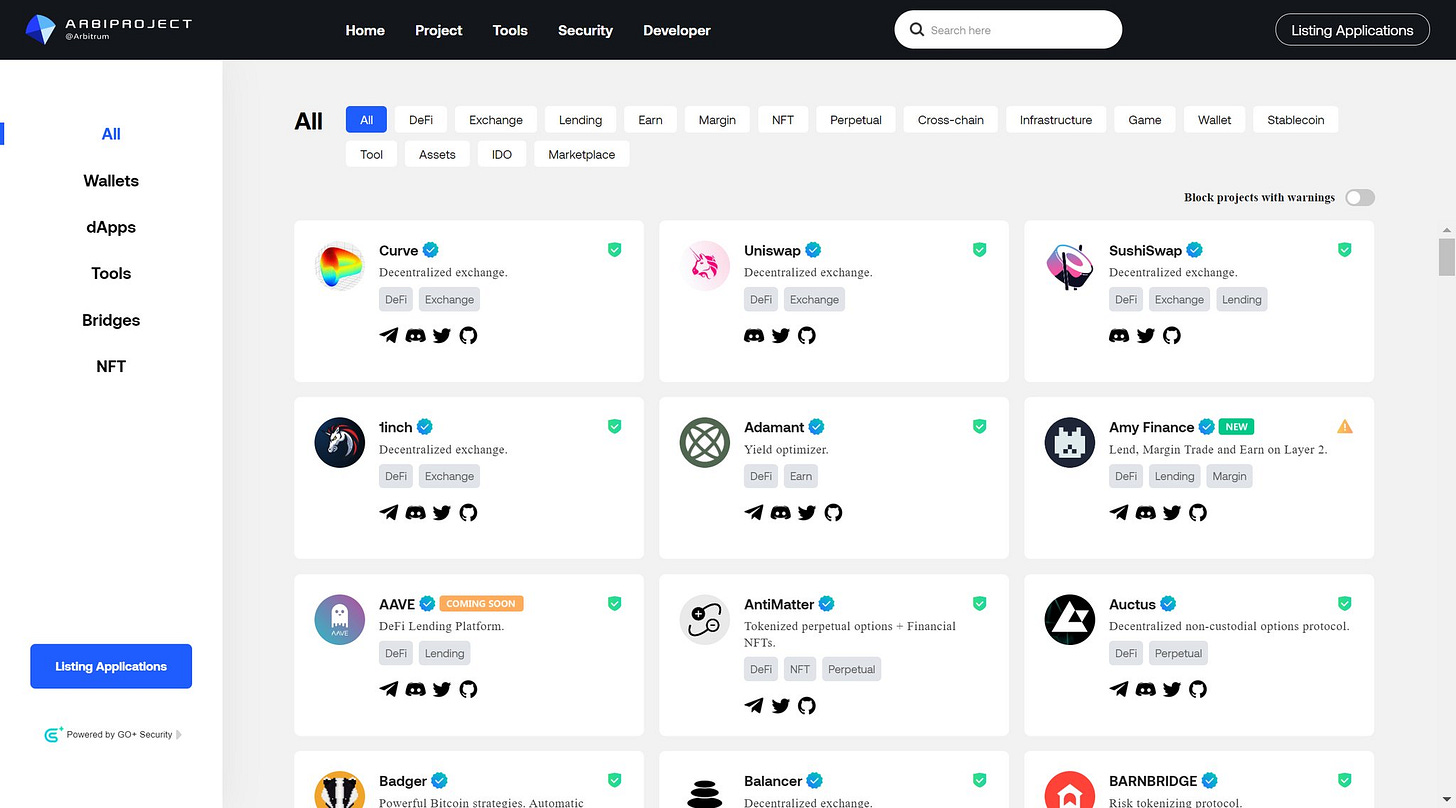Viewport: 1456px width, 808px height.
Task: Open Curve's Discord link
Action: click(x=415, y=335)
